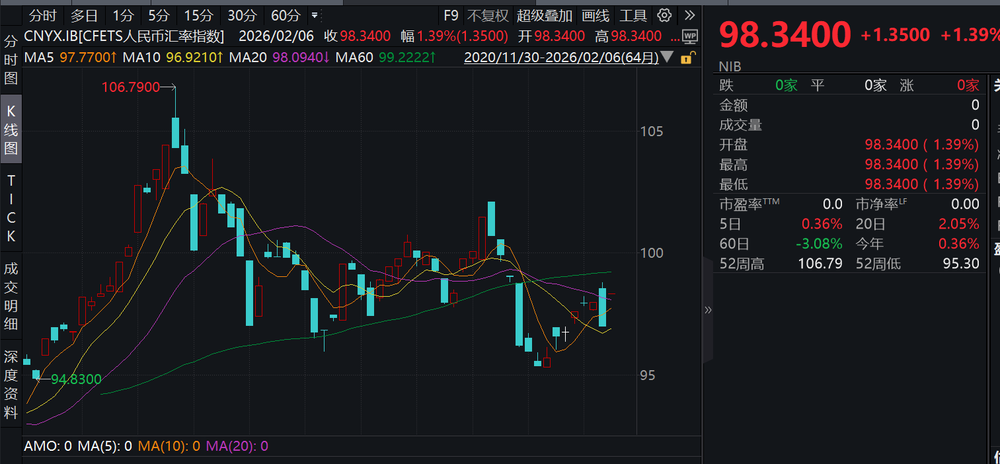The height and width of the screenshot is (464, 1000).
Task: Click 5日 0.36% value
Action: [822, 224]
